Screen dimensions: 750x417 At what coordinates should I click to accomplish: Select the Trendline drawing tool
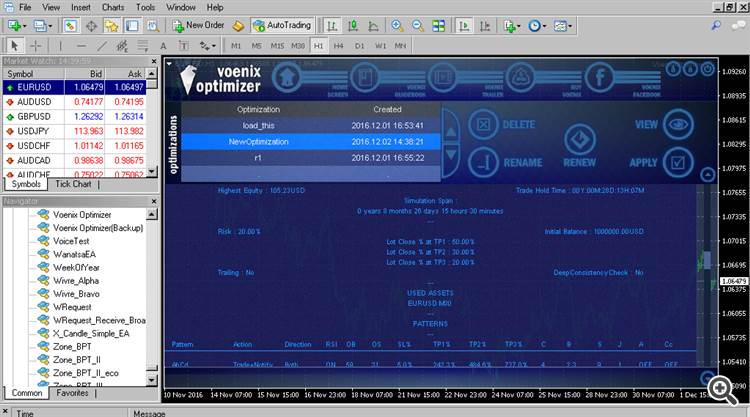pos(102,46)
